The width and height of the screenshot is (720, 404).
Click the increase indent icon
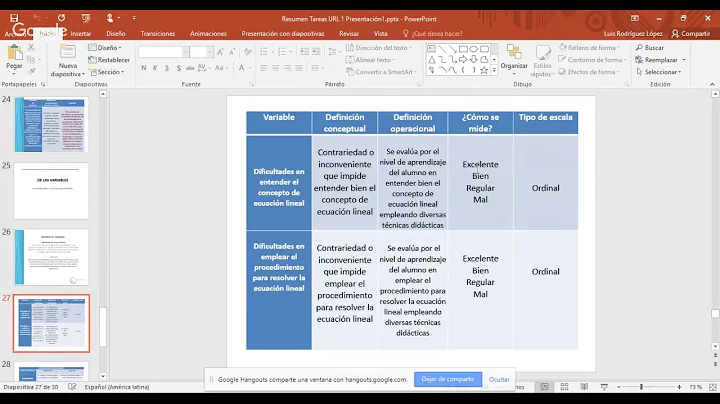316,51
